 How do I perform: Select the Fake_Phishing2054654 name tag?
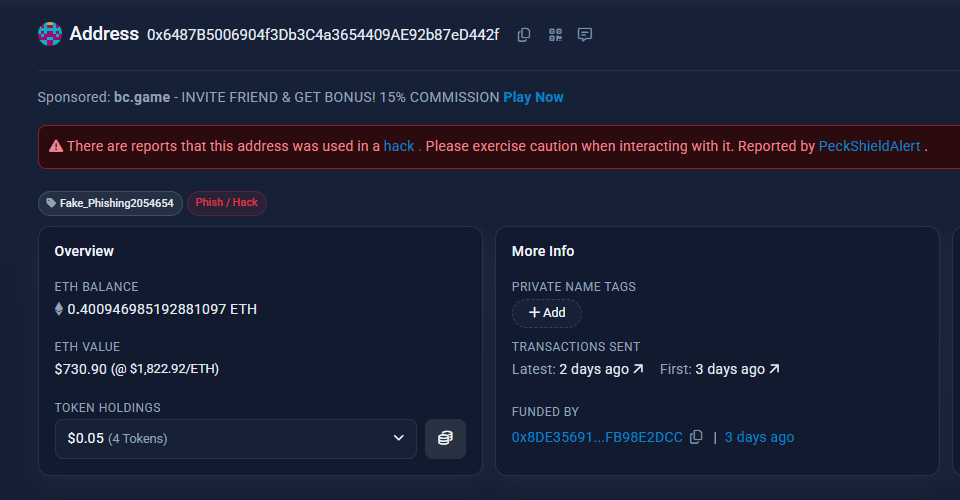point(110,203)
